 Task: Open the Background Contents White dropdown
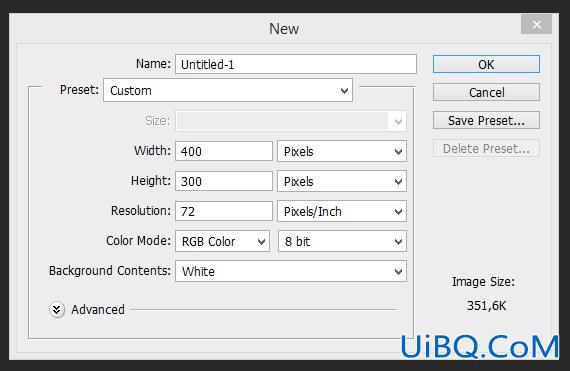click(x=291, y=271)
